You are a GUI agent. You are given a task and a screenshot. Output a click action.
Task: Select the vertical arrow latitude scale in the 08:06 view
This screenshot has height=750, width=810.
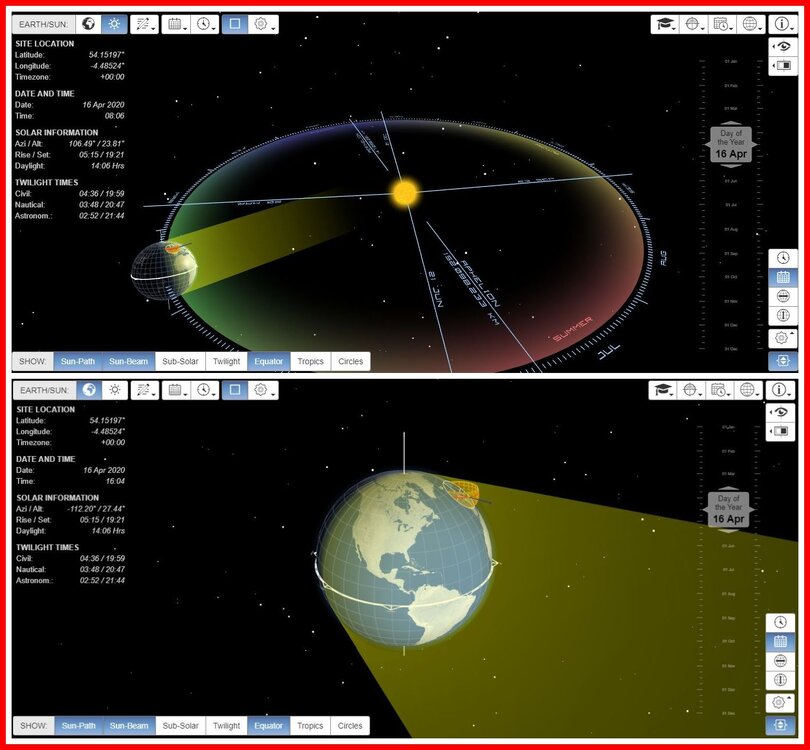coord(783,316)
